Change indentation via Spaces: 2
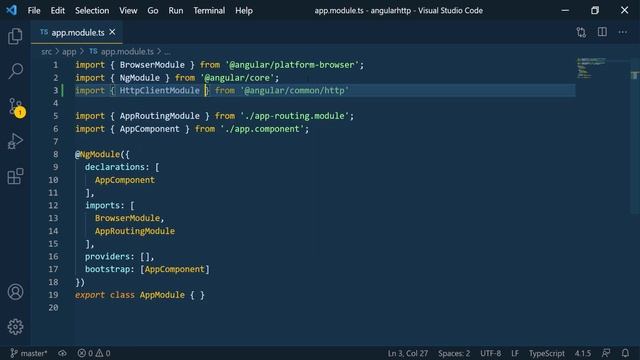The image size is (640, 360). (454, 353)
